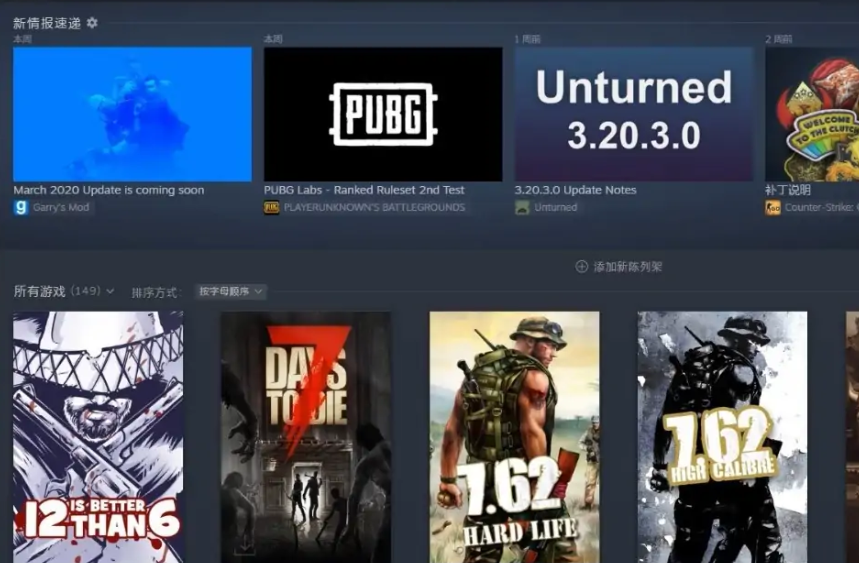This screenshot has height=563, width=859.
Task: Open the PUBG logo news thumbnail
Action: 383,114
